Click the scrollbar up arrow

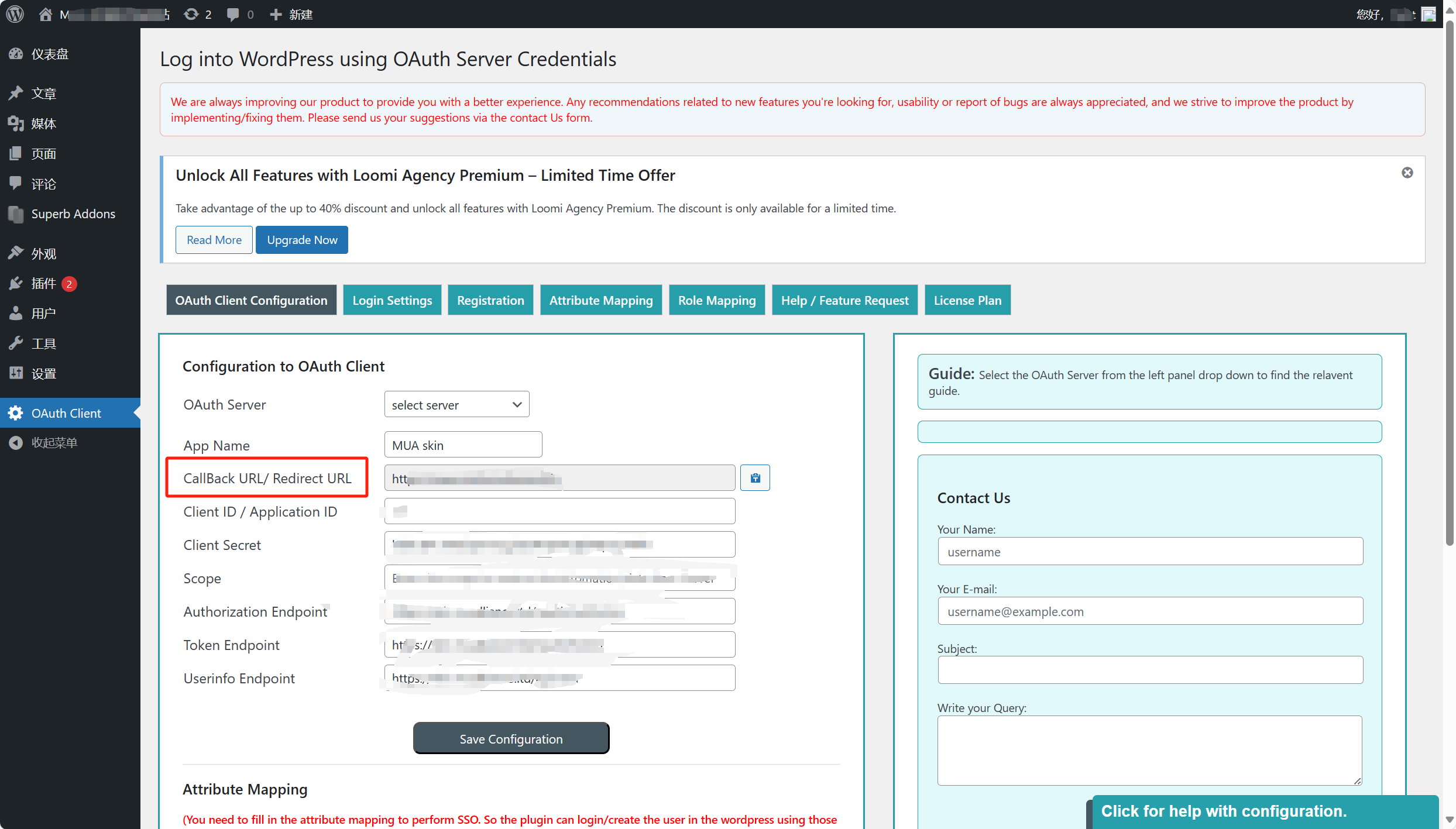click(1450, 9)
